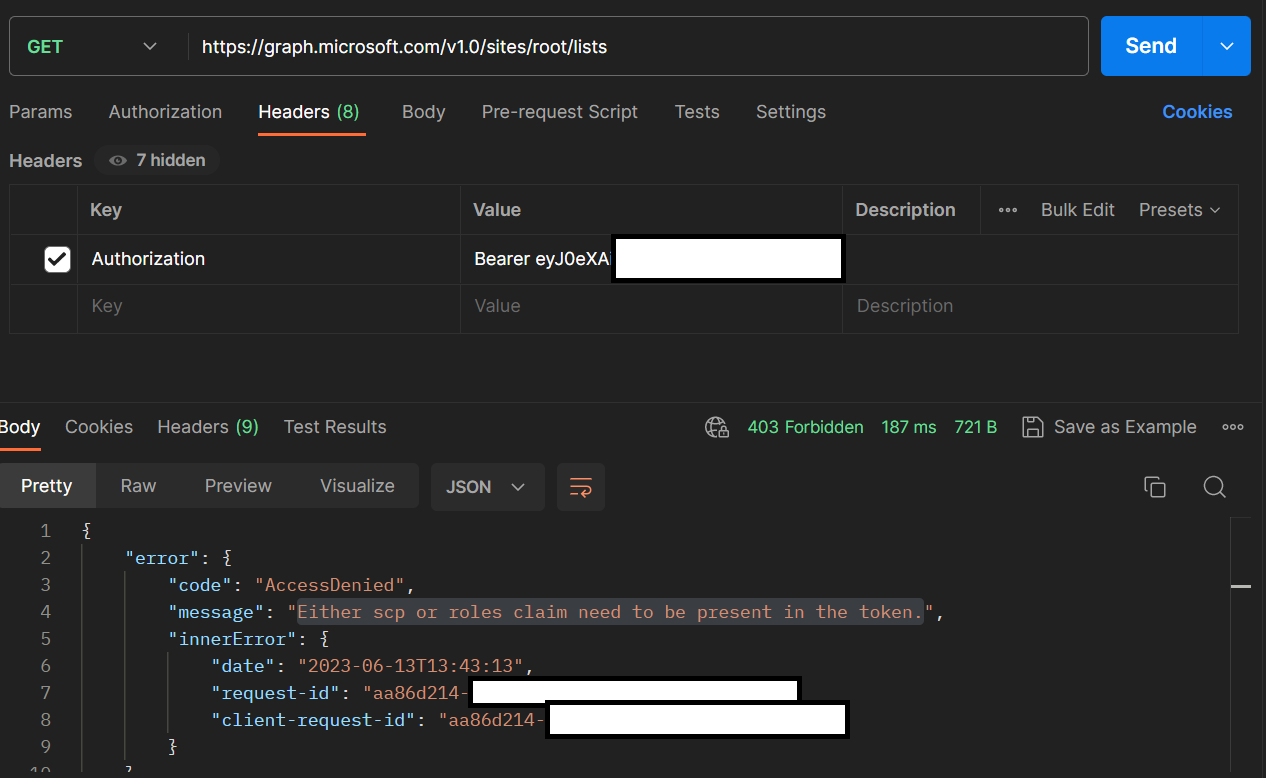Image resolution: width=1266 pixels, height=778 pixels.
Task: Click the 403 Forbidden status
Action: [x=806, y=427]
